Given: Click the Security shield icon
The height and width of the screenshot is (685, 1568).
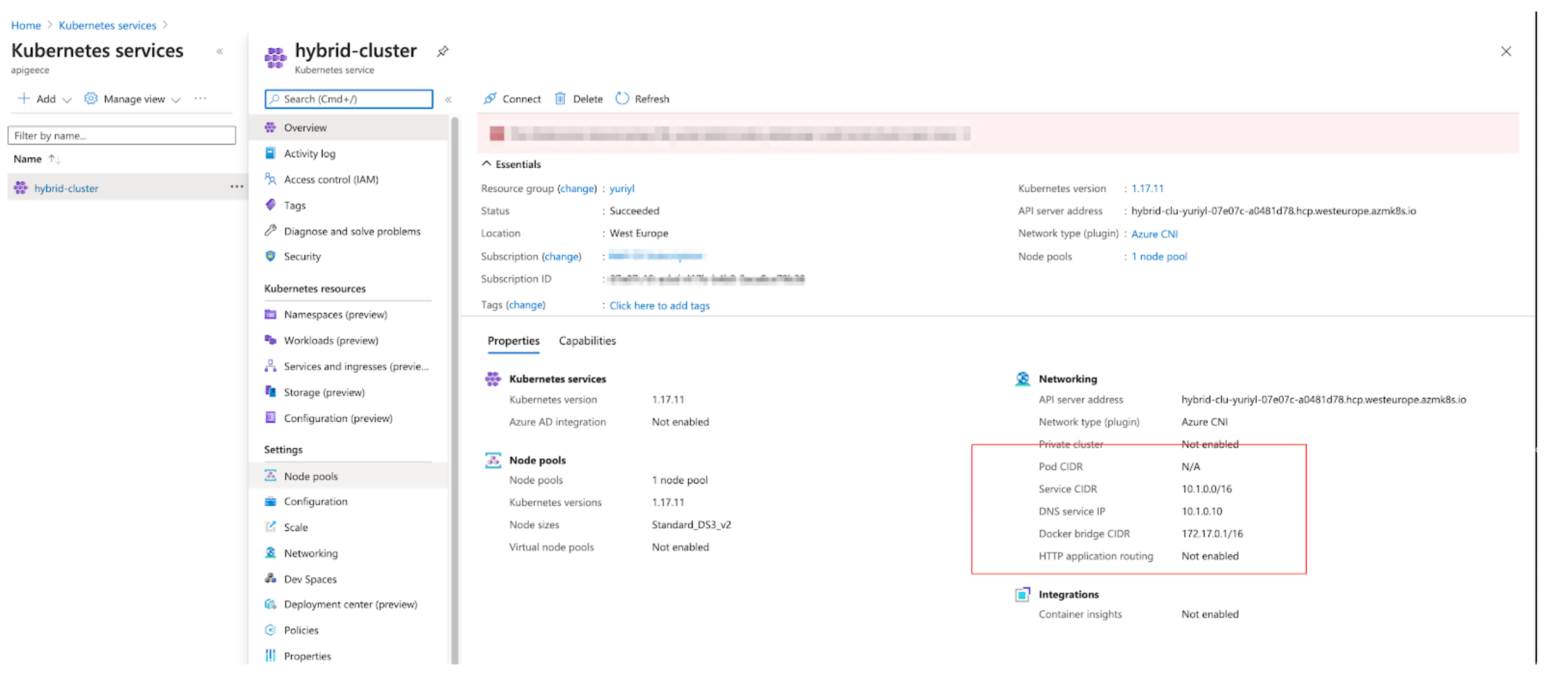Looking at the screenshot, I should click(x=271, y=256).
